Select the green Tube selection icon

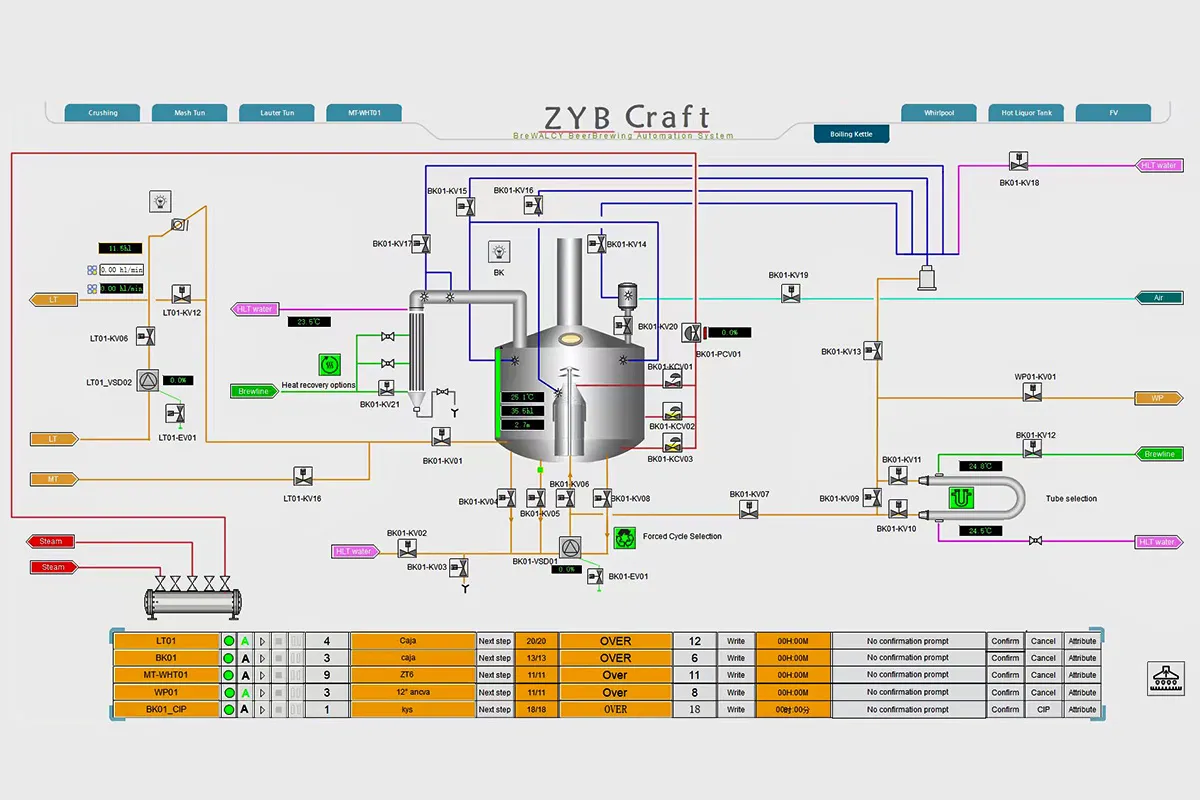pos(961,497)
